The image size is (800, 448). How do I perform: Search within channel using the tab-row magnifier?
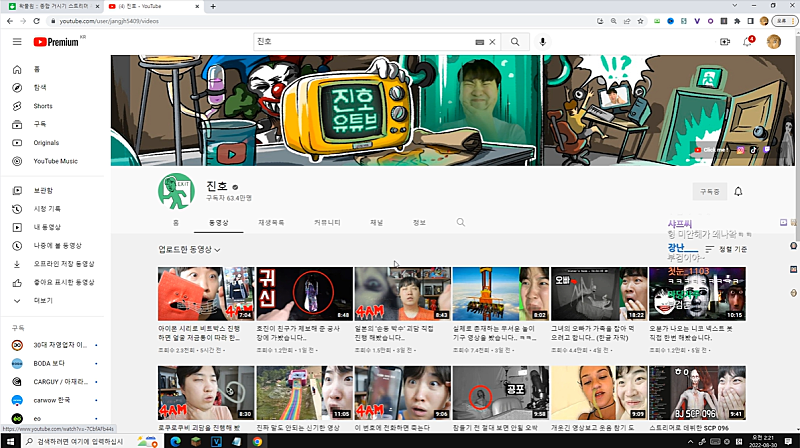click(x=461, y=222)
